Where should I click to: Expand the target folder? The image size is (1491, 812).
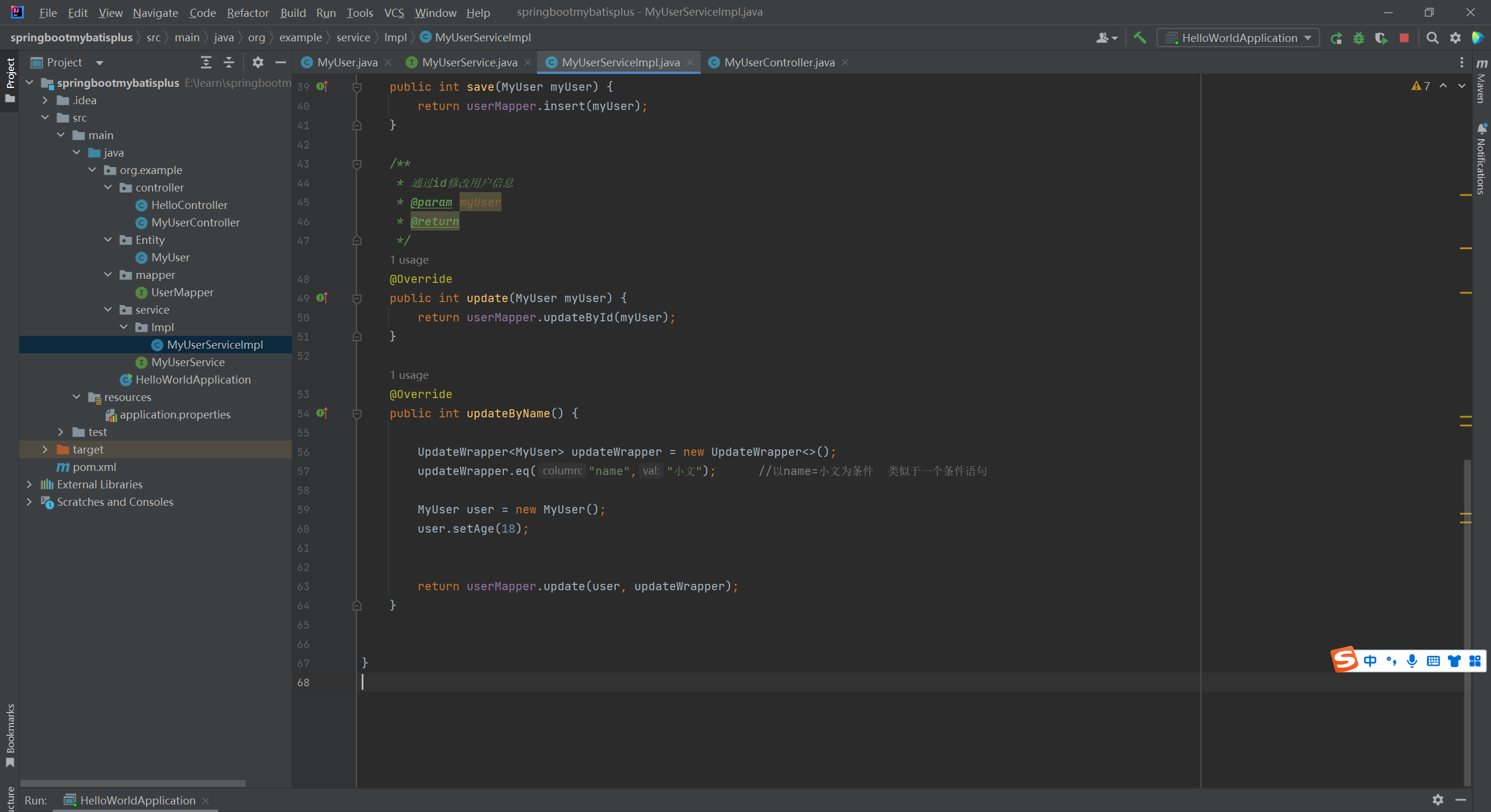45,449
